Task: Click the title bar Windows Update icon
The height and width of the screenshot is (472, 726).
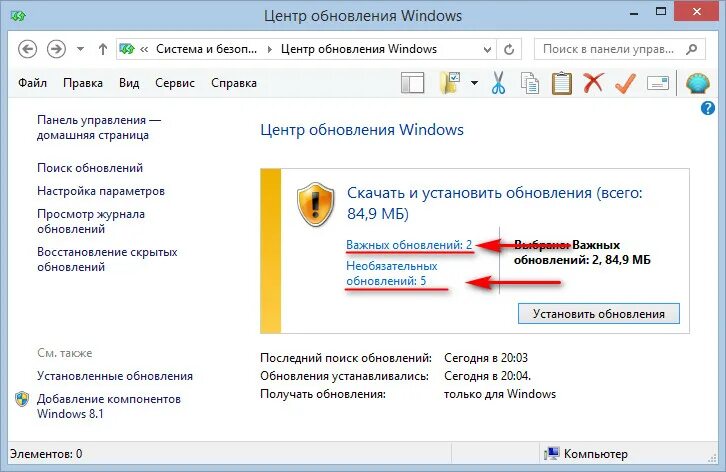Action: (19, 16)
